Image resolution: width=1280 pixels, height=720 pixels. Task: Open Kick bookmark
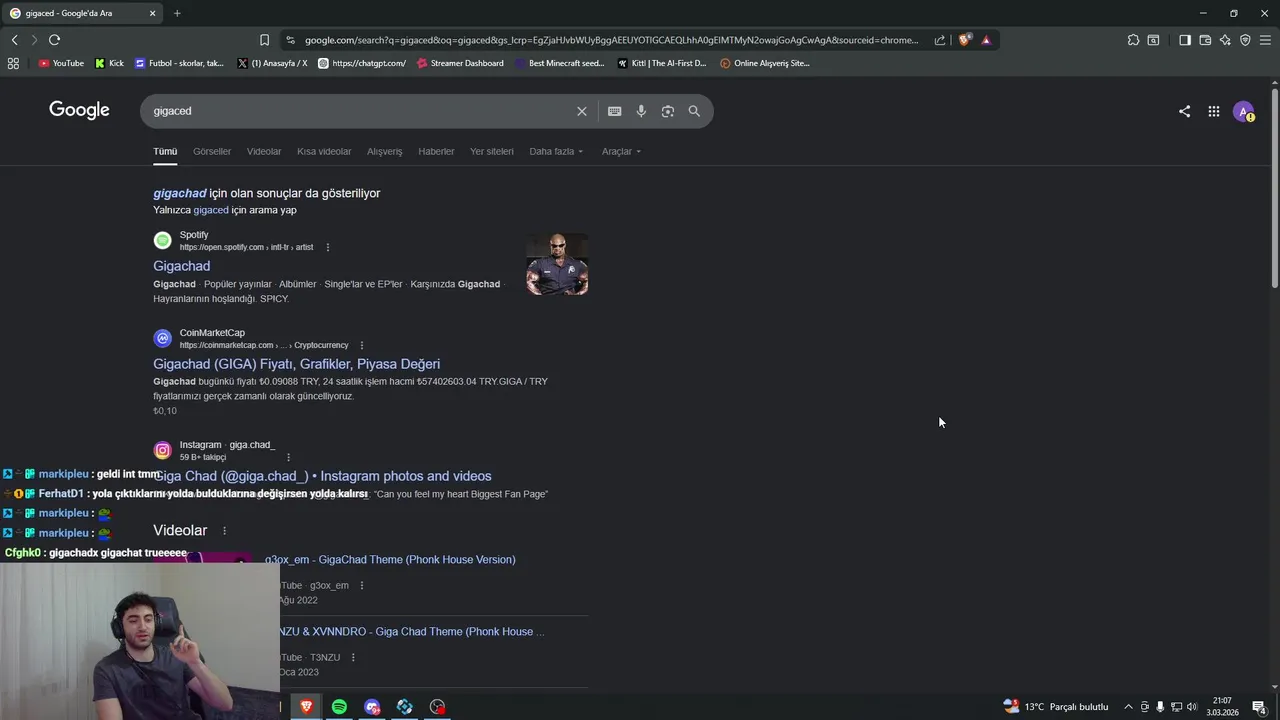(109, 63)
